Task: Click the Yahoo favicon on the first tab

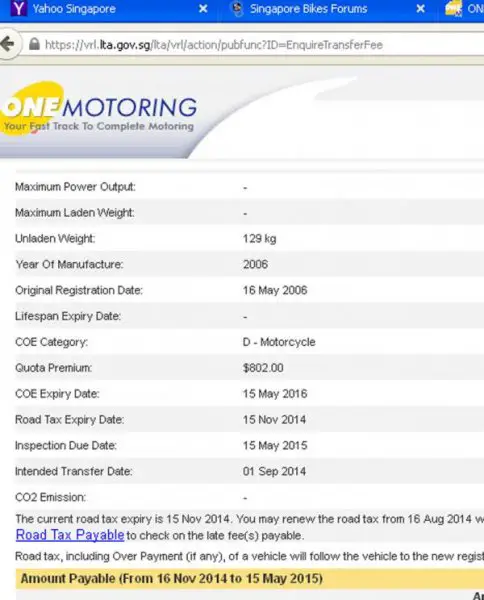Action: 18,8
